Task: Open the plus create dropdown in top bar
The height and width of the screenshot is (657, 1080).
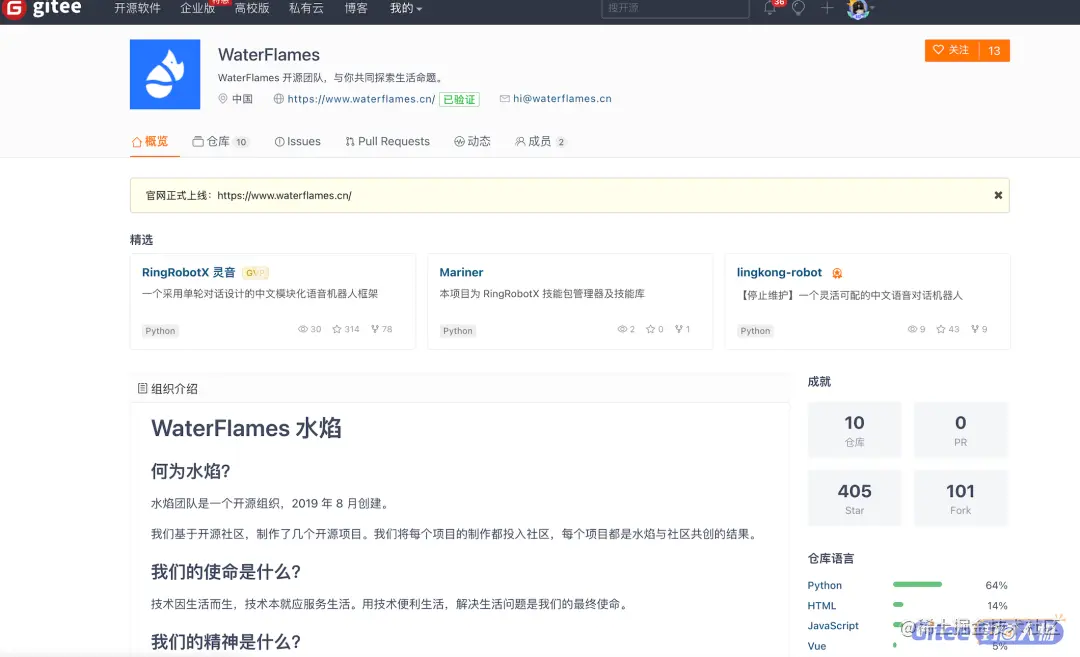Action: tap(826, 8)
